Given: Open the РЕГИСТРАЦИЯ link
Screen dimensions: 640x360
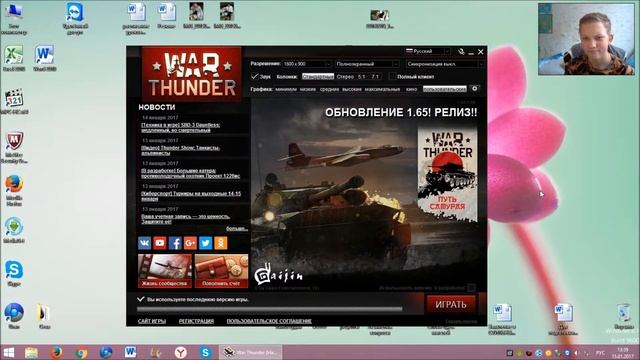Looking at the screenshot, I should 196,321.
